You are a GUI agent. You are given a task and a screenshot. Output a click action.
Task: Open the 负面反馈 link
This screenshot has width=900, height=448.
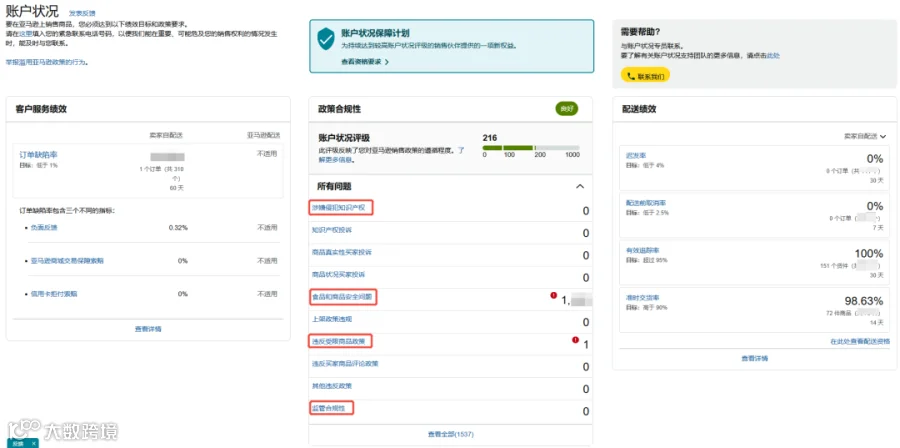point(44,228)
